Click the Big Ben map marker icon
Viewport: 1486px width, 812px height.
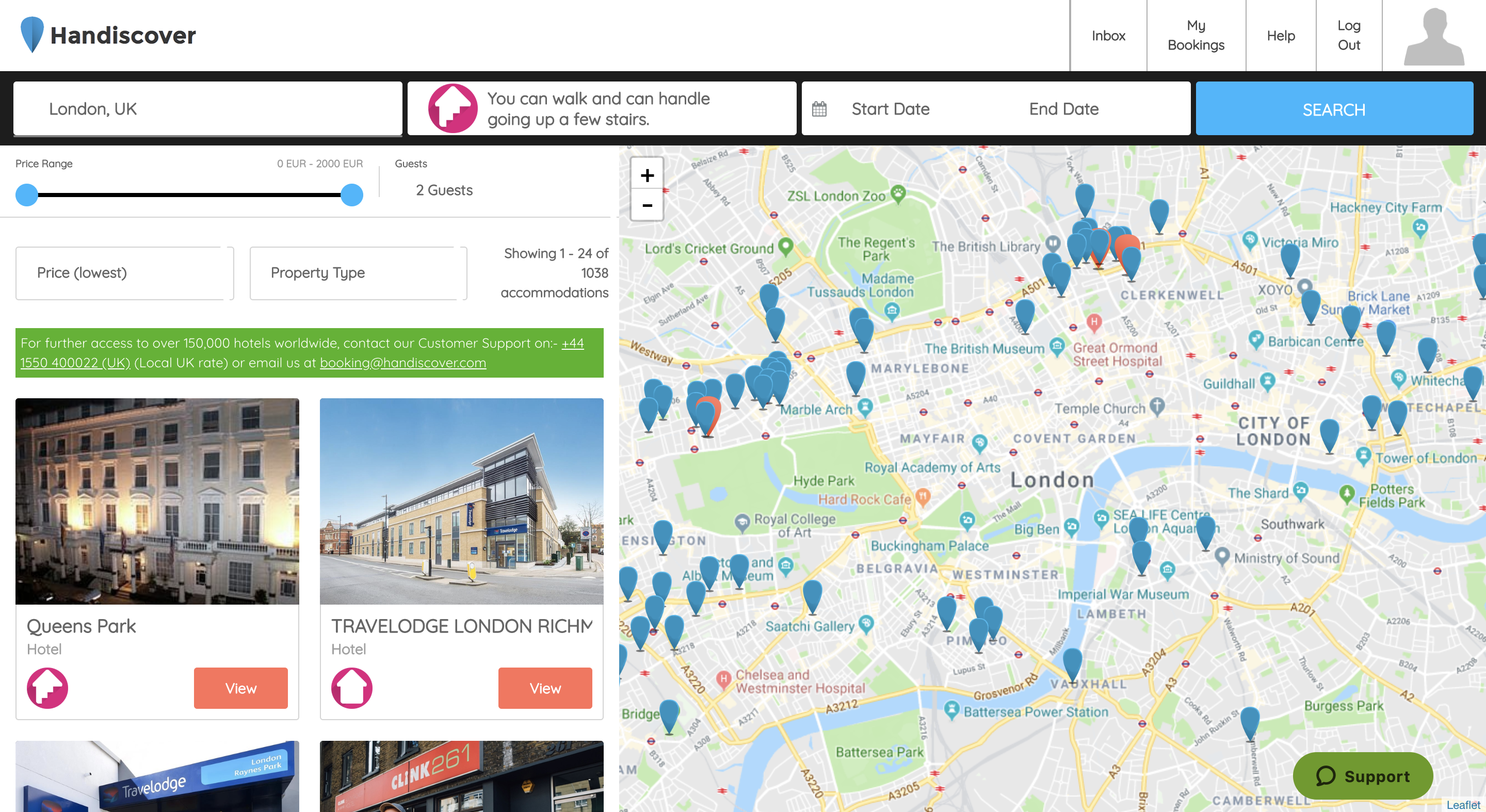tap(1071, 527)
